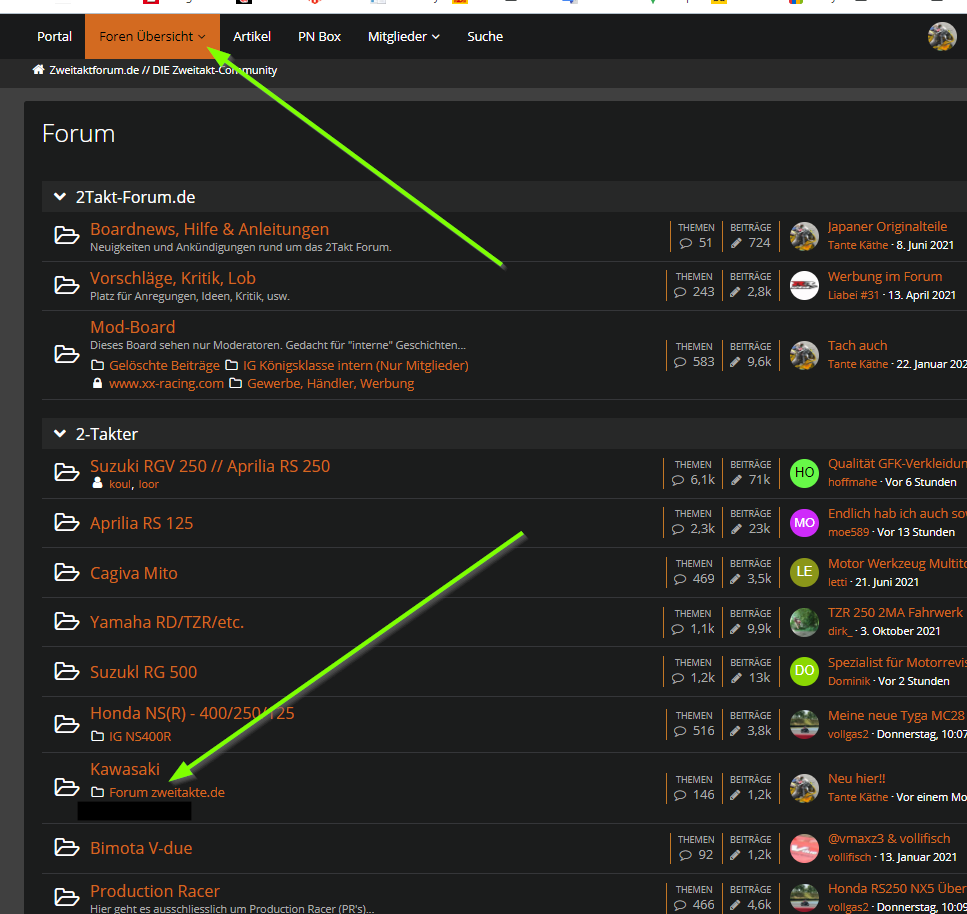
Task: Open the Foren Übersicht dropdown menu
Action: point(152,37)
